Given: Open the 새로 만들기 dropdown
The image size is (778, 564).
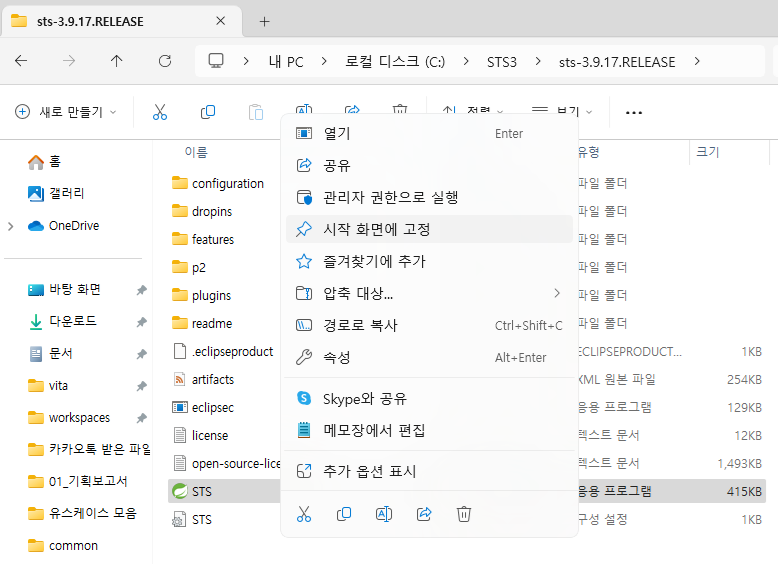Looking at the screenshot, I should [x=66, y=112].
